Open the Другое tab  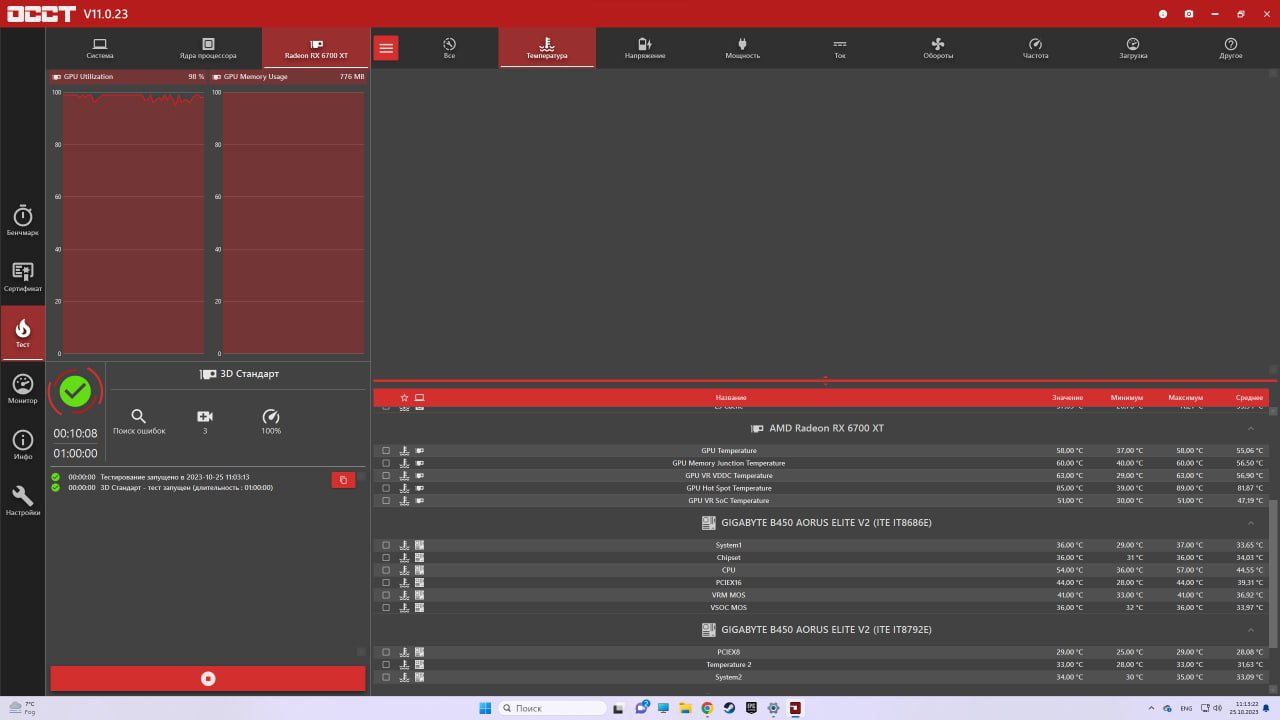click(1231, 48)
